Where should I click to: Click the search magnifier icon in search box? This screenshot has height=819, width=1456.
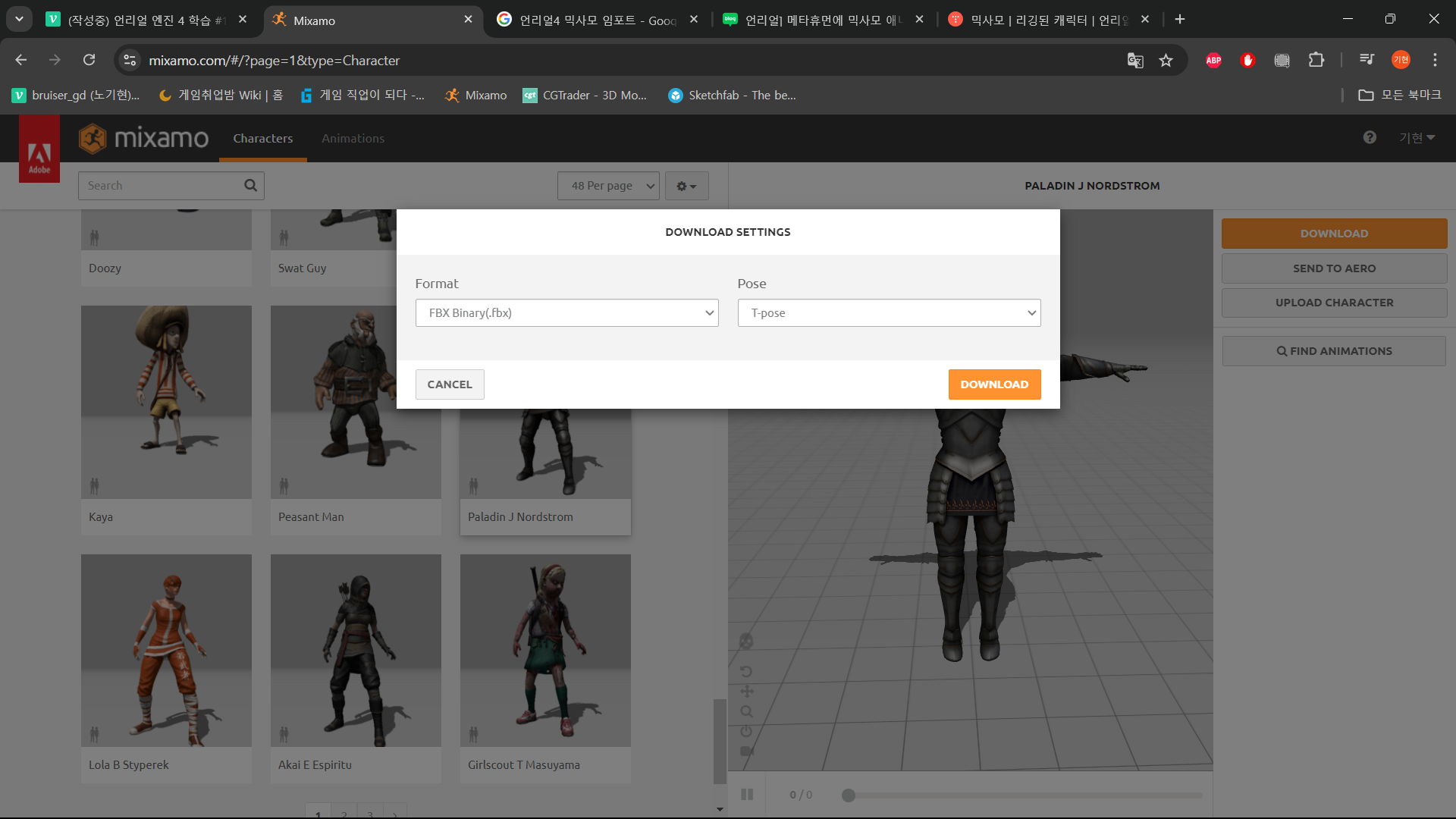click(x=250, y=185)
